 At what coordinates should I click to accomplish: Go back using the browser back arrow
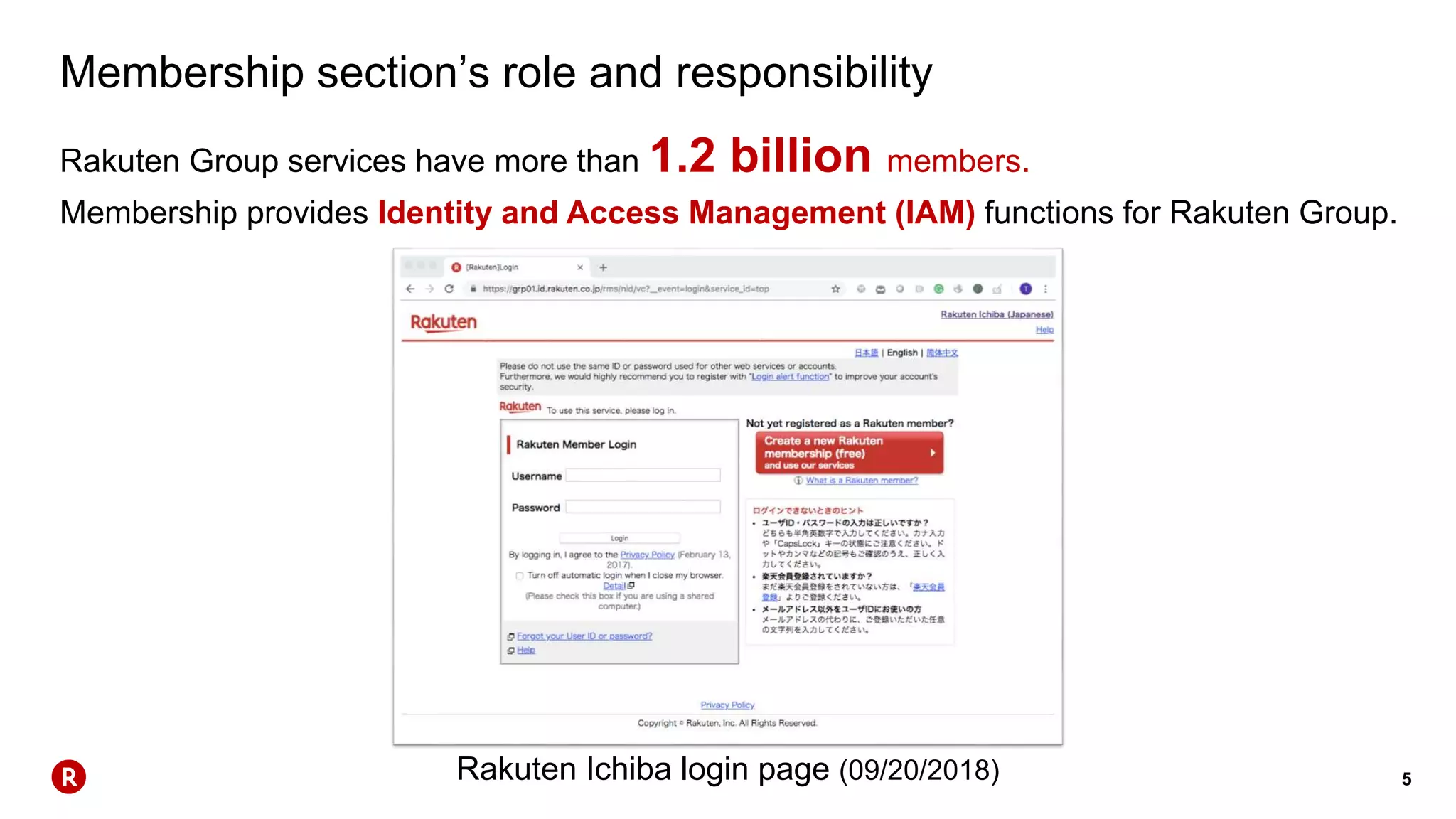(410, 289)
